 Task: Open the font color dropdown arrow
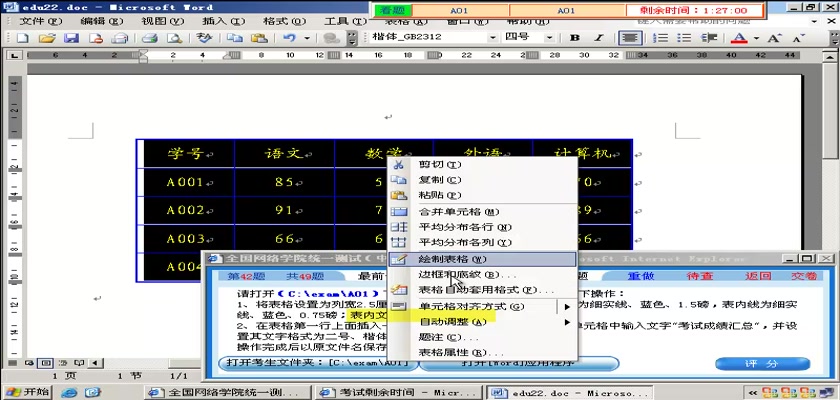coord(756,38)
